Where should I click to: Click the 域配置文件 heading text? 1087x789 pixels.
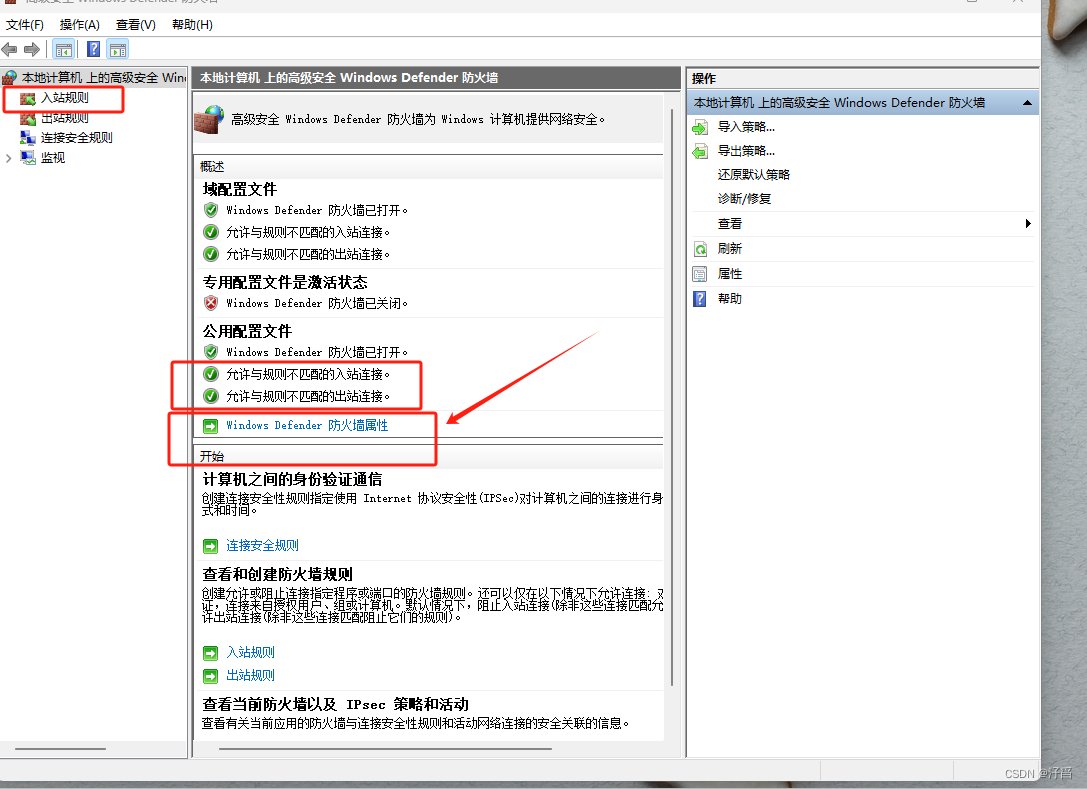tap(239, 189)
